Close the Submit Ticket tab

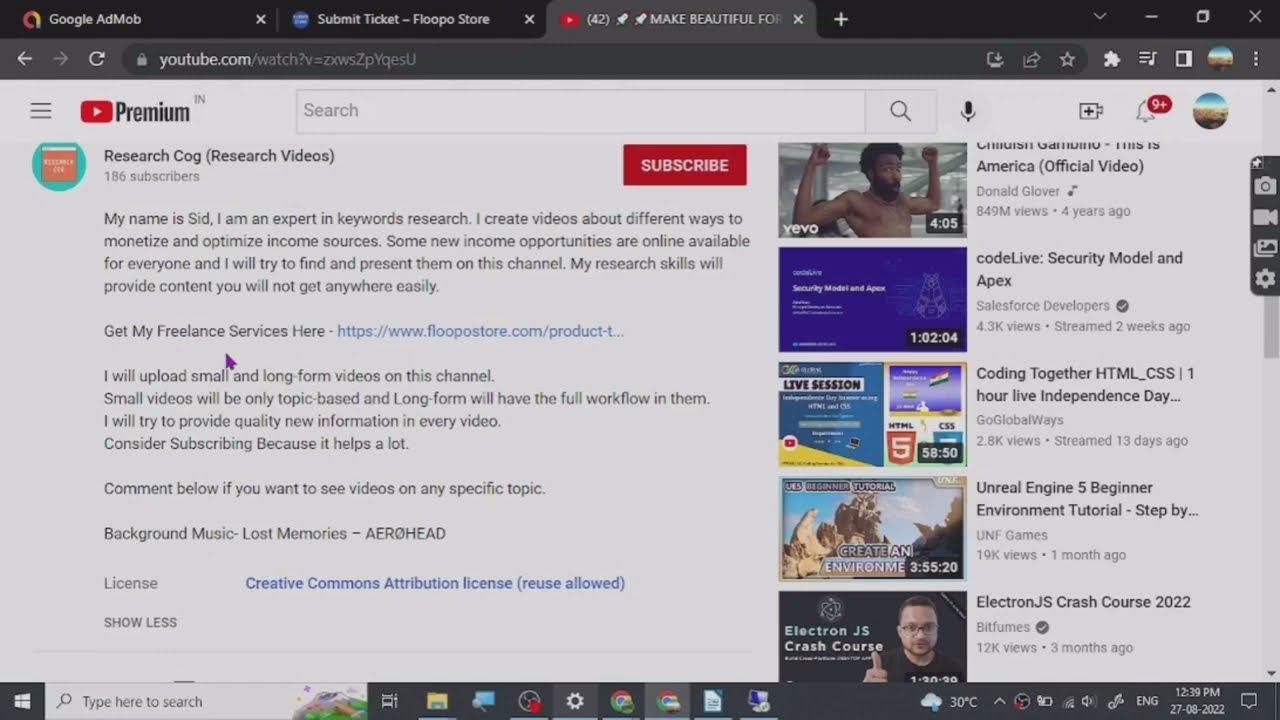click(x=528, y=19)
